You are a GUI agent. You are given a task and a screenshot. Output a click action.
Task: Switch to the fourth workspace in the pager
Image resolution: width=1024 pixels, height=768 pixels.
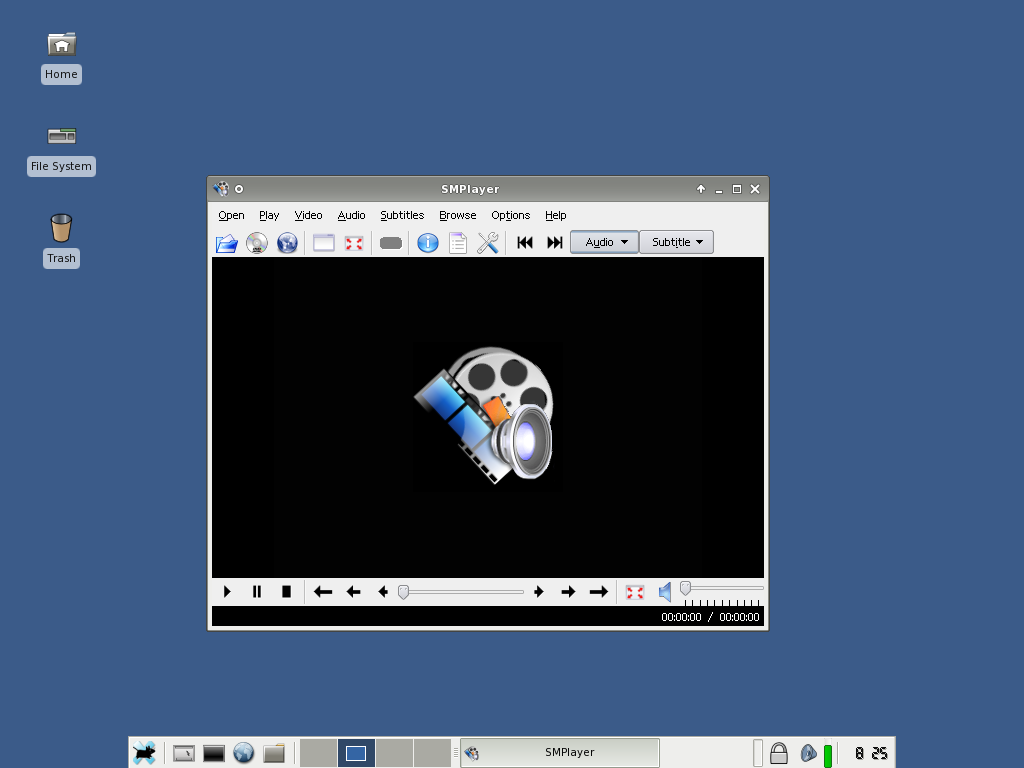432,753
